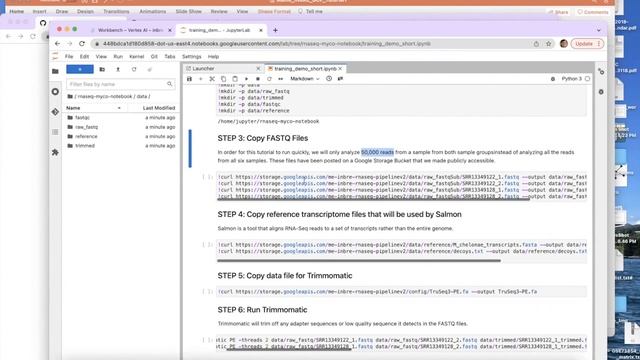Select the training_demo_short.ipynb notebook tab

coord(305,69)
